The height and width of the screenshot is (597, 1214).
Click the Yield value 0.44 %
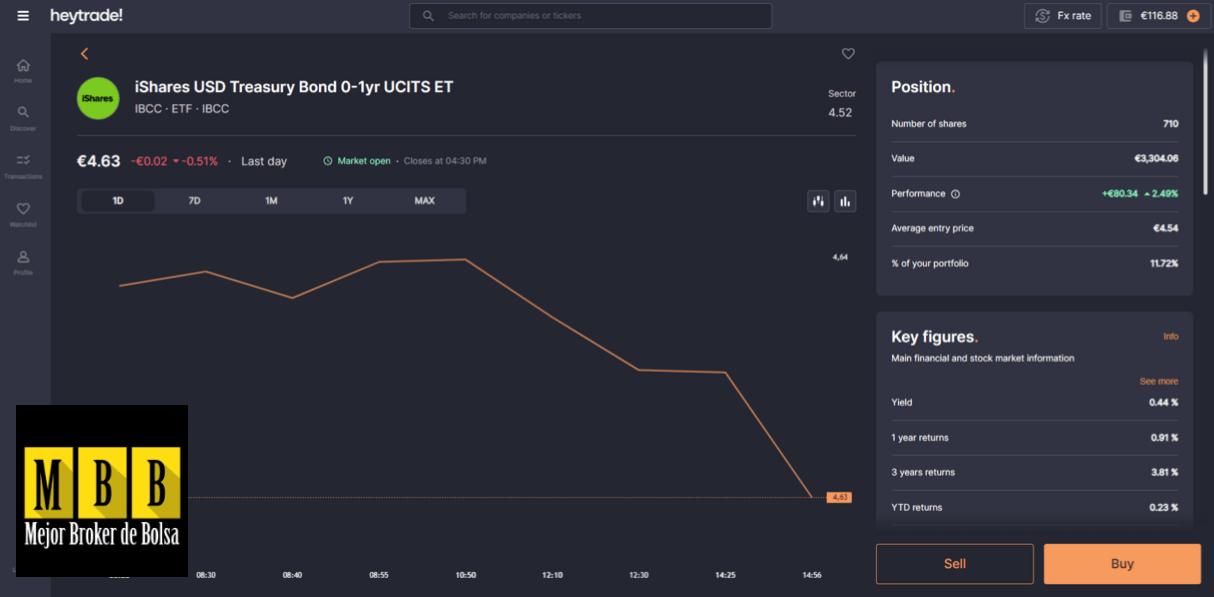[1164, 403]
